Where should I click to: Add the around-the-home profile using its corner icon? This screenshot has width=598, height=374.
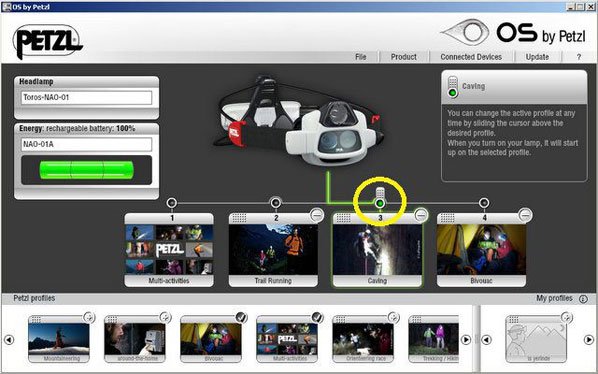pos(165,318)
